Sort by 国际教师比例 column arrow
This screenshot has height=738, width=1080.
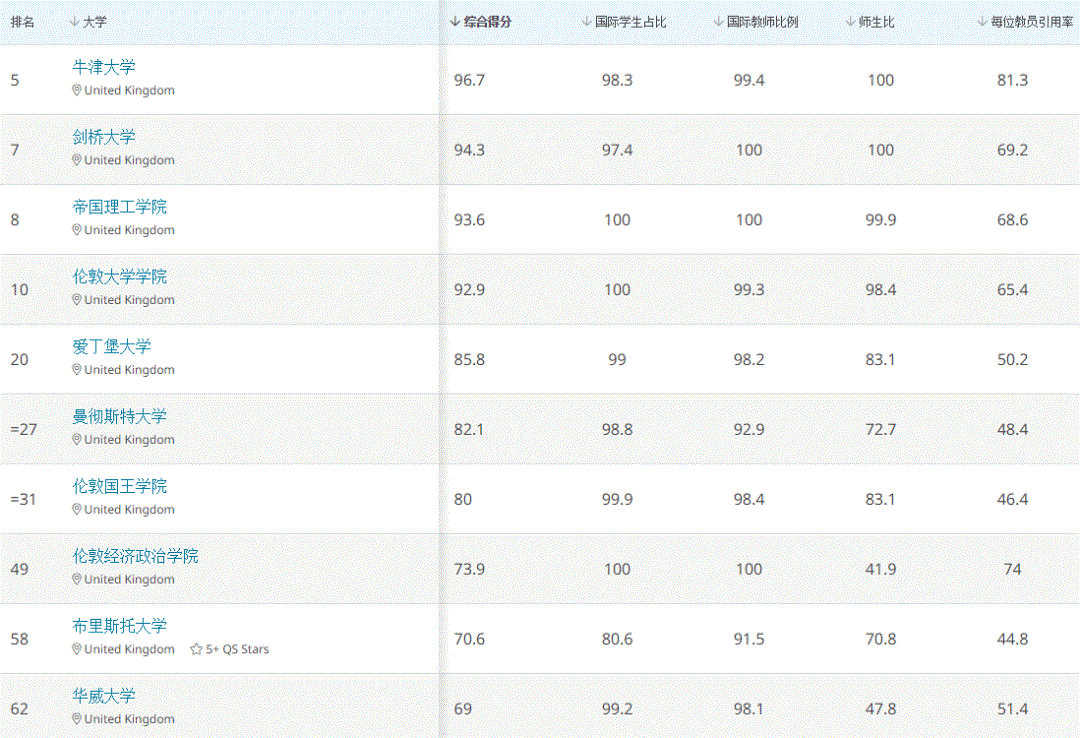tap(718, 22)
